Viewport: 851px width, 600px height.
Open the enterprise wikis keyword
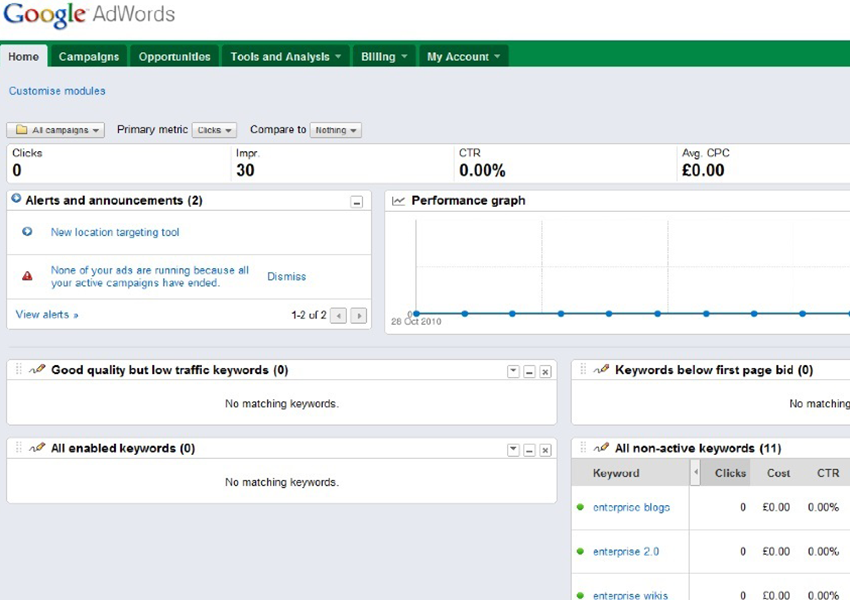click(x=630, y=595)
